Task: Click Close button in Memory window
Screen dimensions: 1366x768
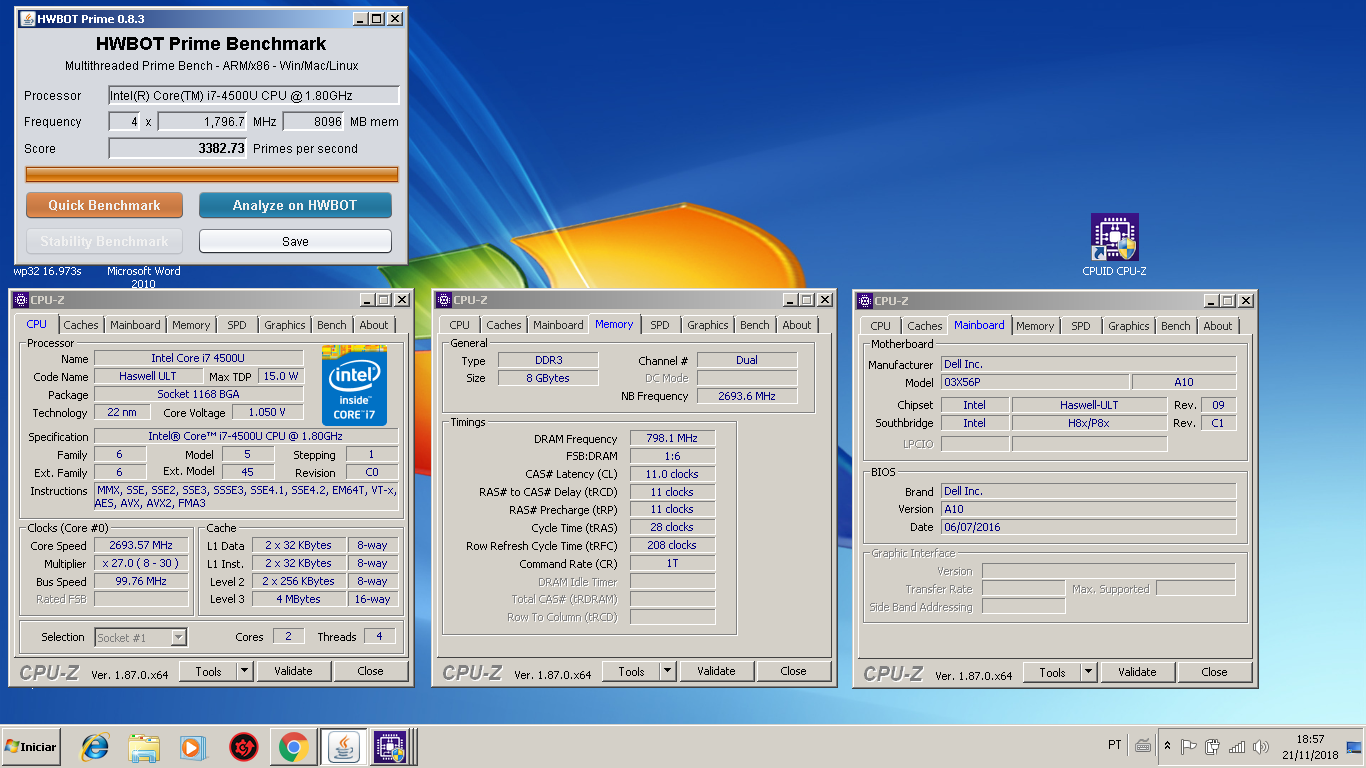Action: click(x=793, y=672)
